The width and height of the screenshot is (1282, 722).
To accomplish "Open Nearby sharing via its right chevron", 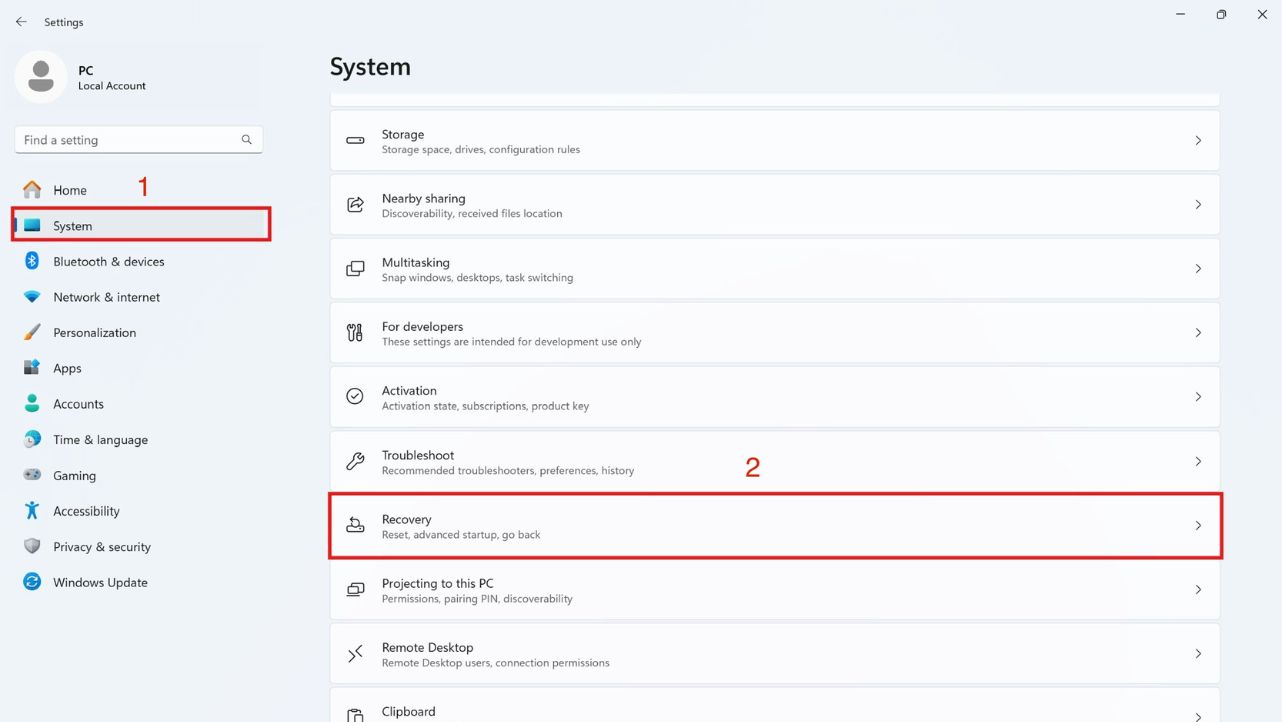I will [1198, 205].
